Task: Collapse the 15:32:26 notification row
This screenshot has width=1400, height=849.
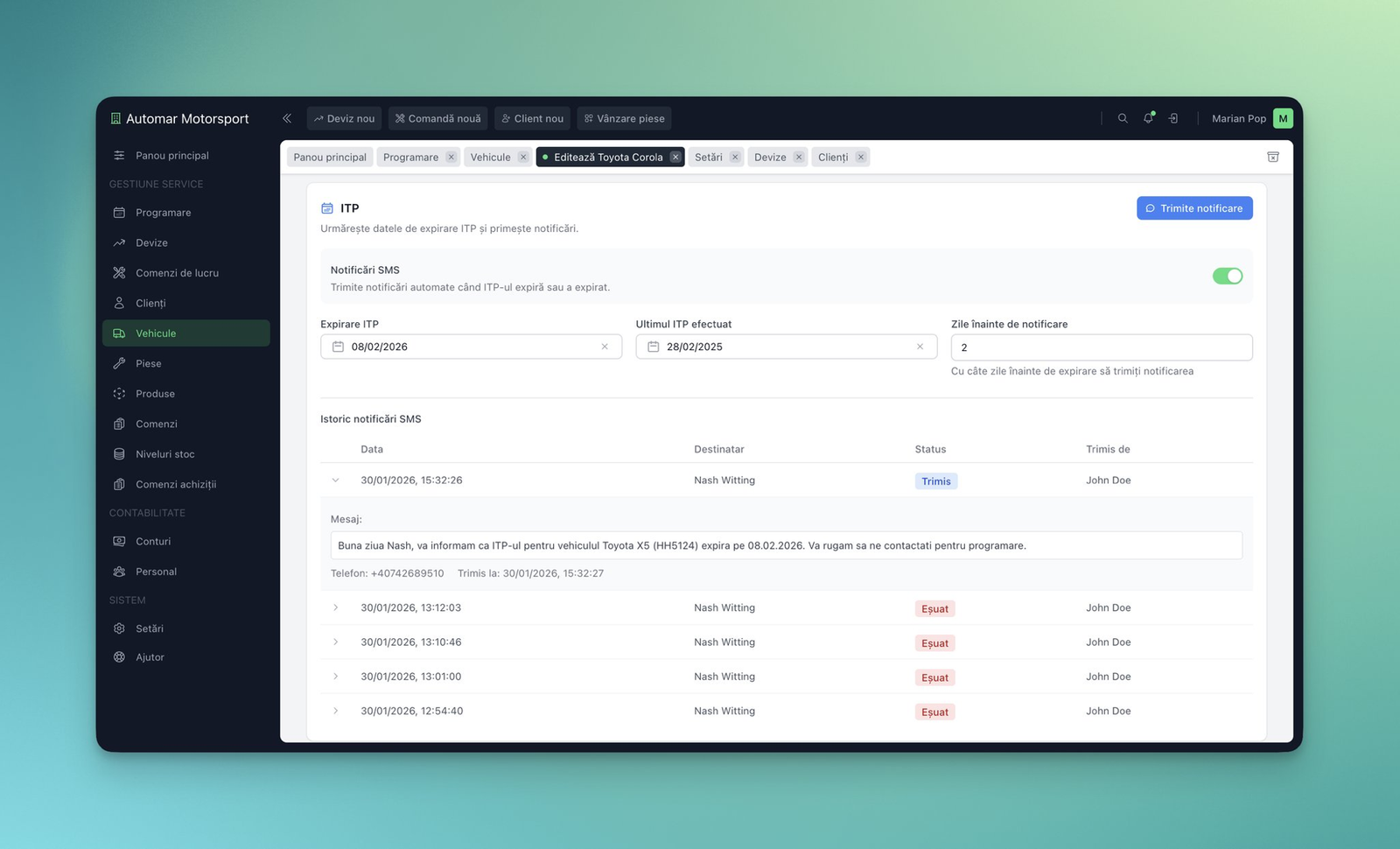Action: (335, 481)
